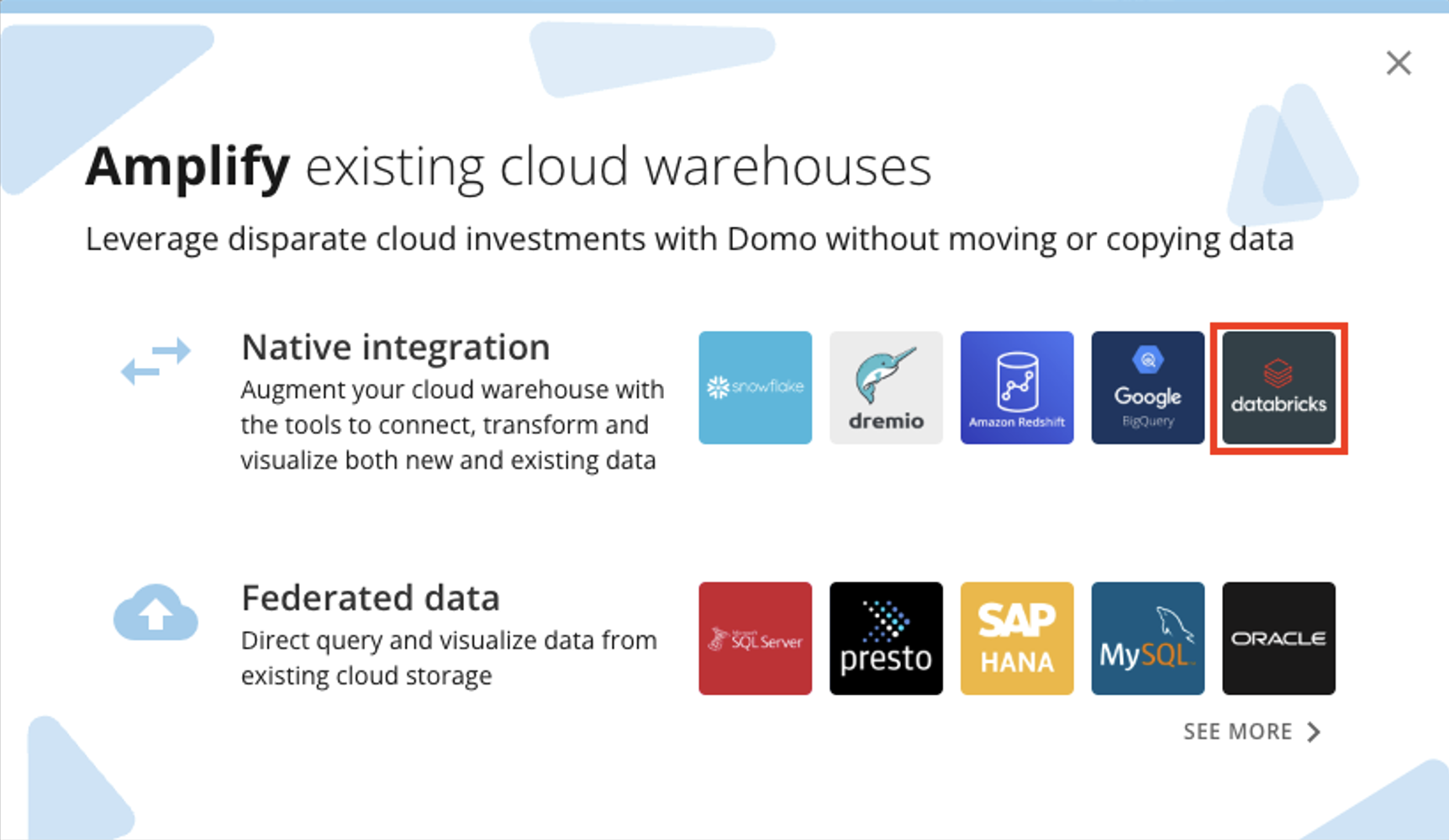The image size is (1449, 840).
Task: Select the Snowflake integration icon
Action: (x=754, y=387)
